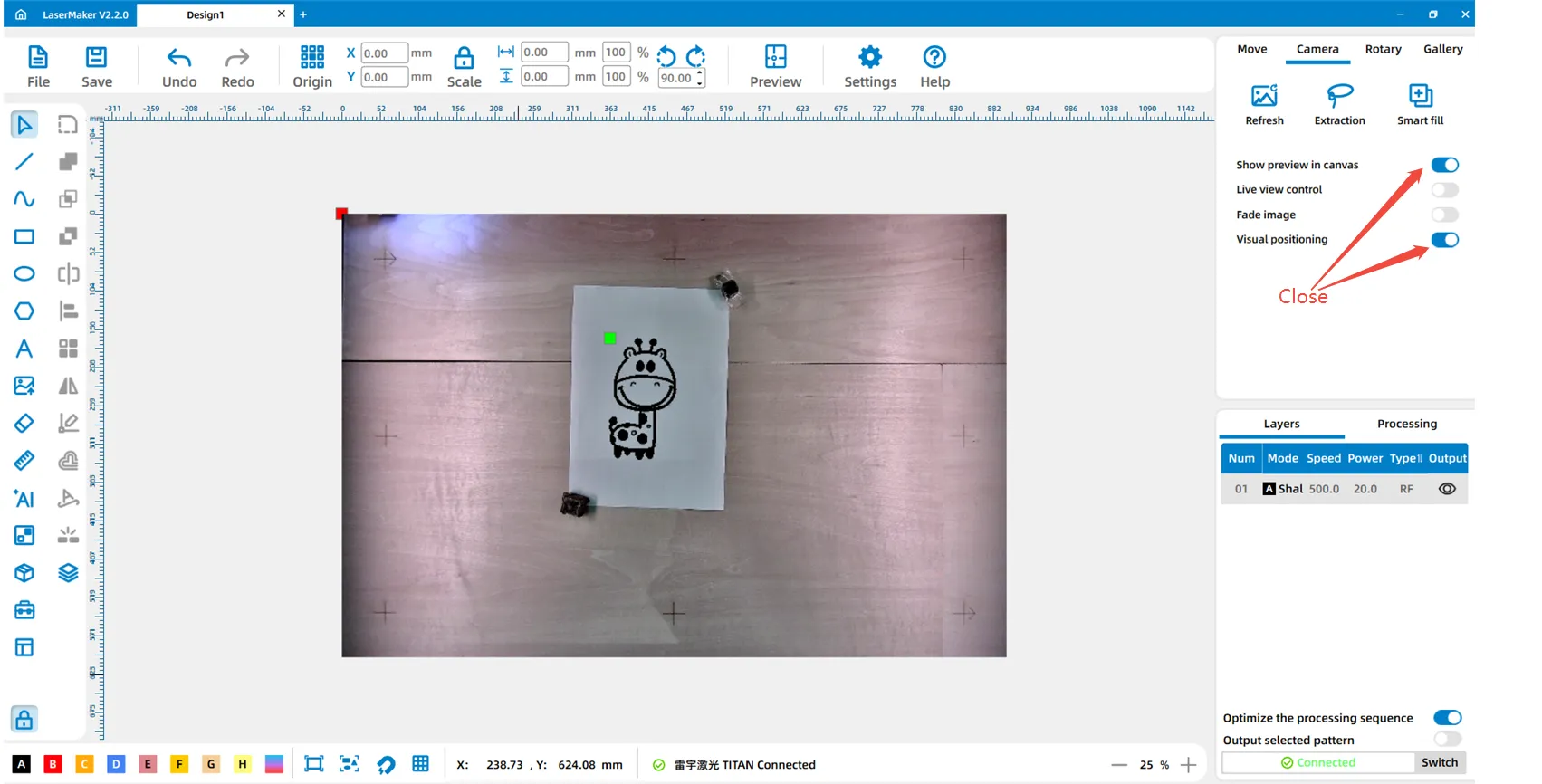Click the Origin anchor grid icon
1542x784 pixels.
312,58
